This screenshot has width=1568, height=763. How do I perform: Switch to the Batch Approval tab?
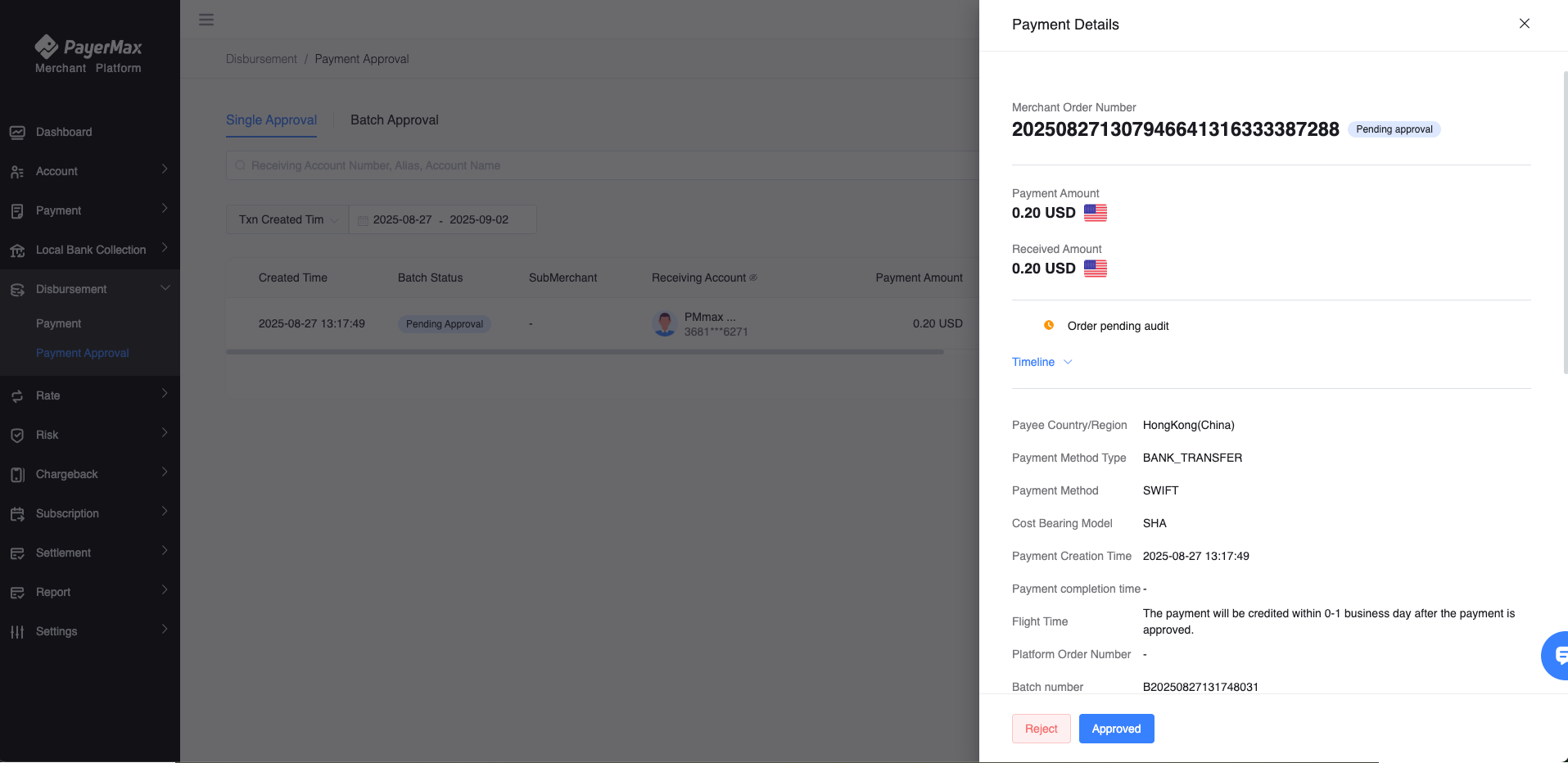(x=395, y=120)
